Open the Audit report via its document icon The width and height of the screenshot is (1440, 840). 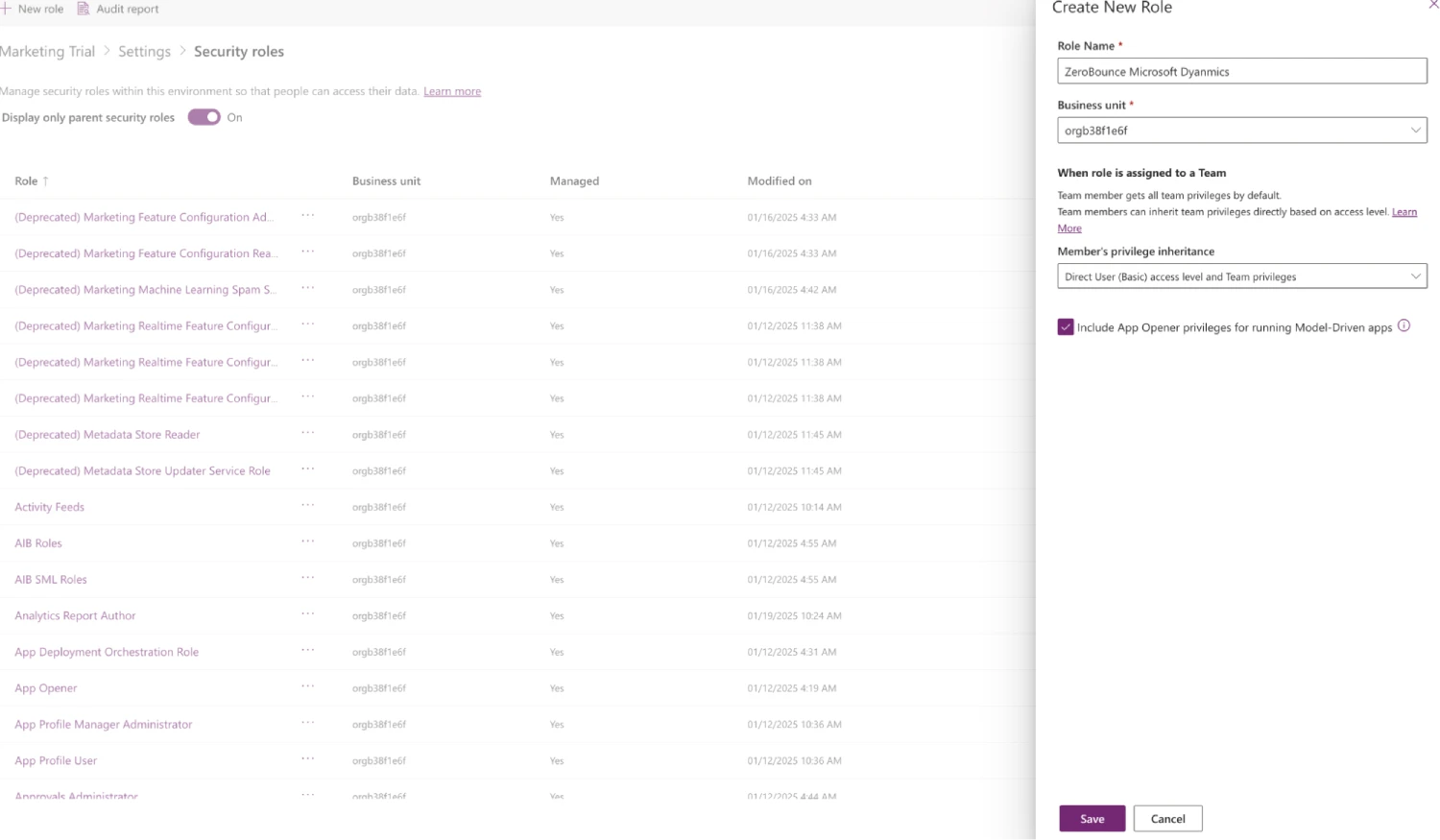coord(83,9)
